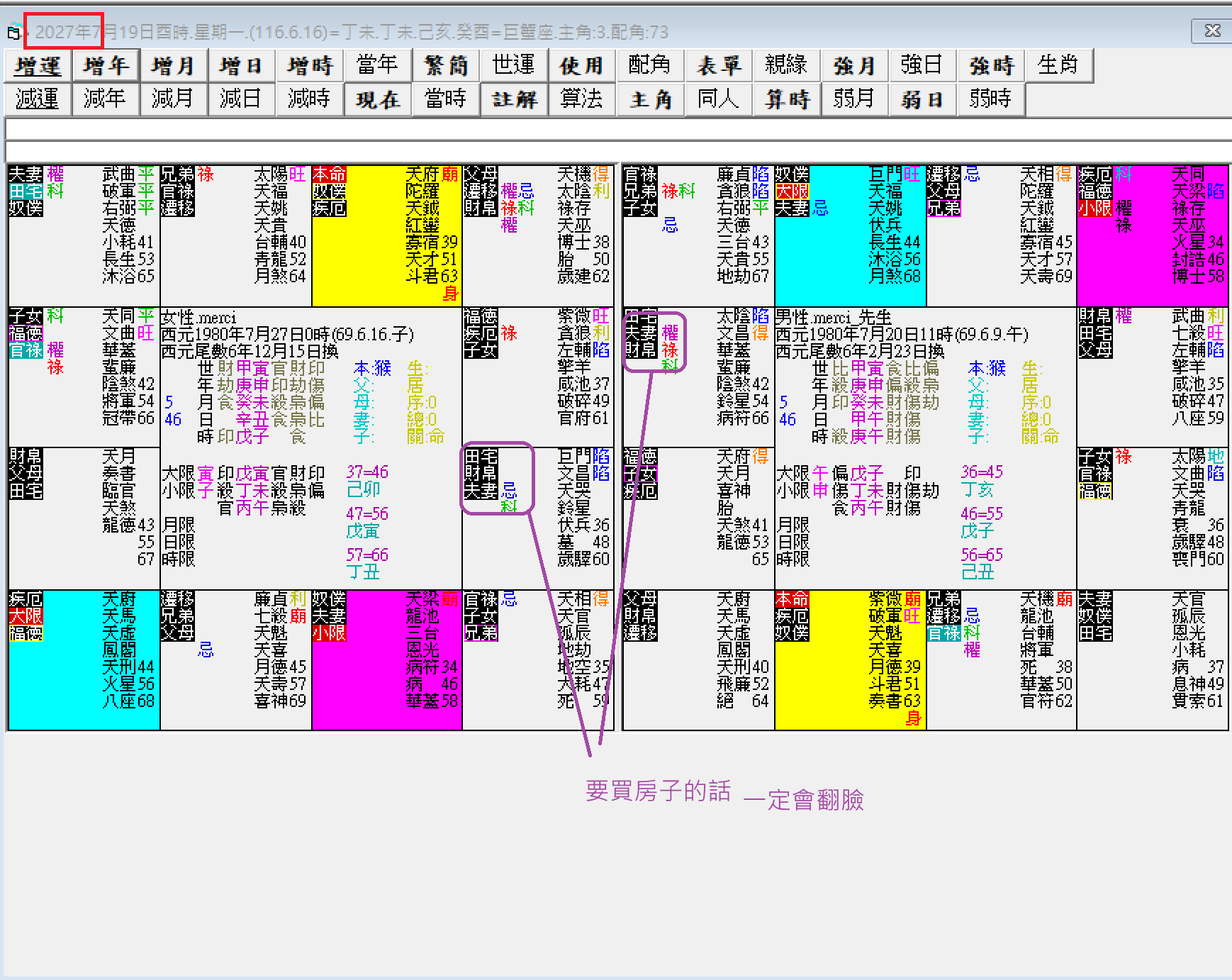Go back one month with 減月
This screenshot has width=1232, height=980.
click(x=173, y=99)
